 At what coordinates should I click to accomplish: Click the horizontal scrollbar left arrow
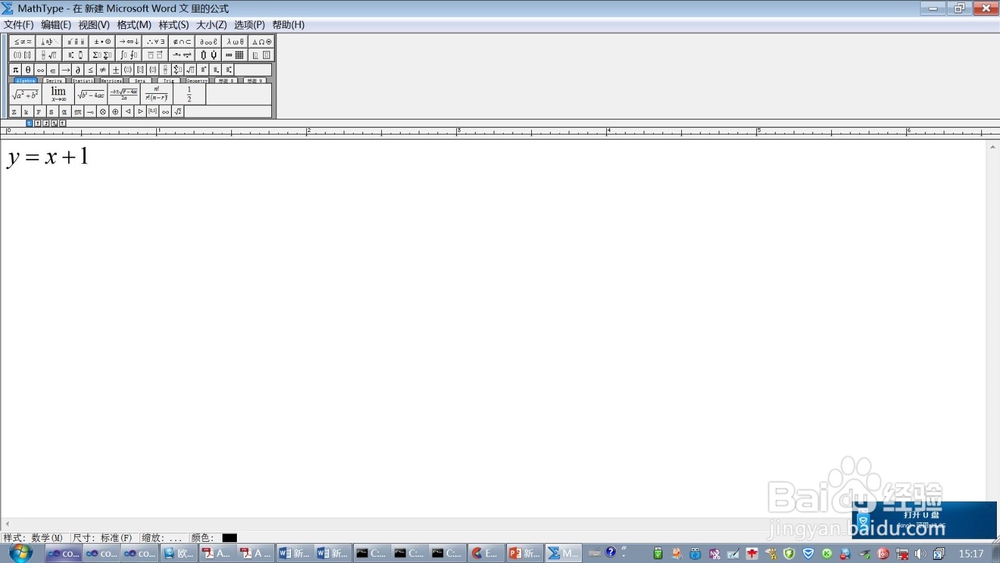click(7, 523)
